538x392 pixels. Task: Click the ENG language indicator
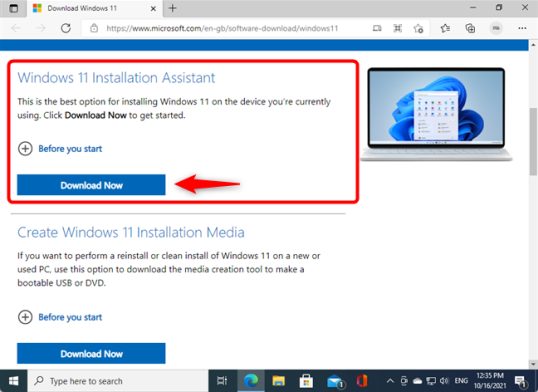point(461,381)
